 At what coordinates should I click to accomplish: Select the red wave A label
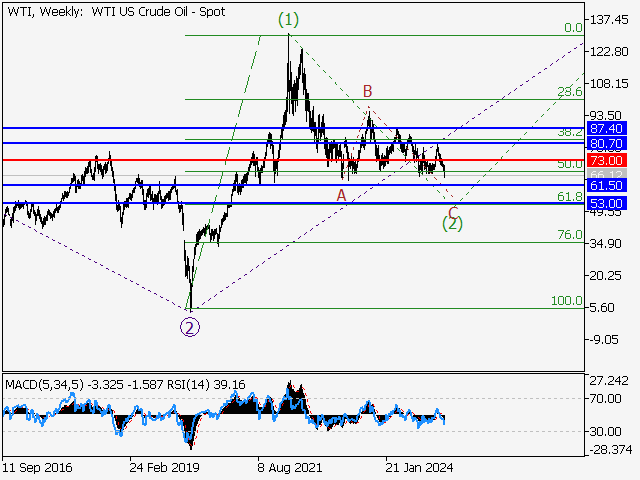point(341,195)
